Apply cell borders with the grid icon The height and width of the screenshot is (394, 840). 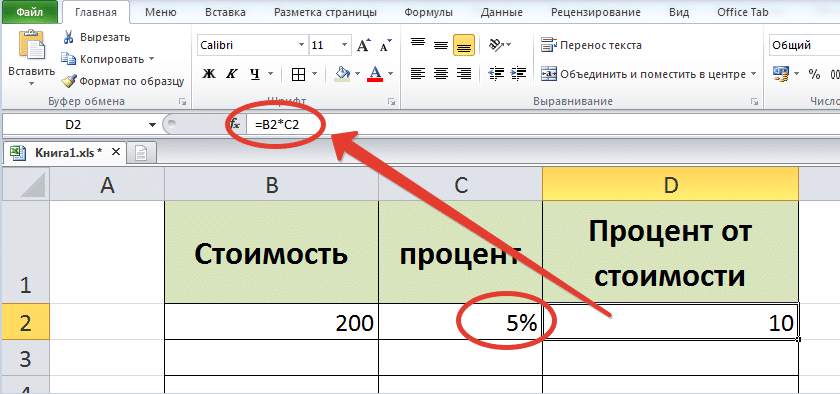click(298, 74)
